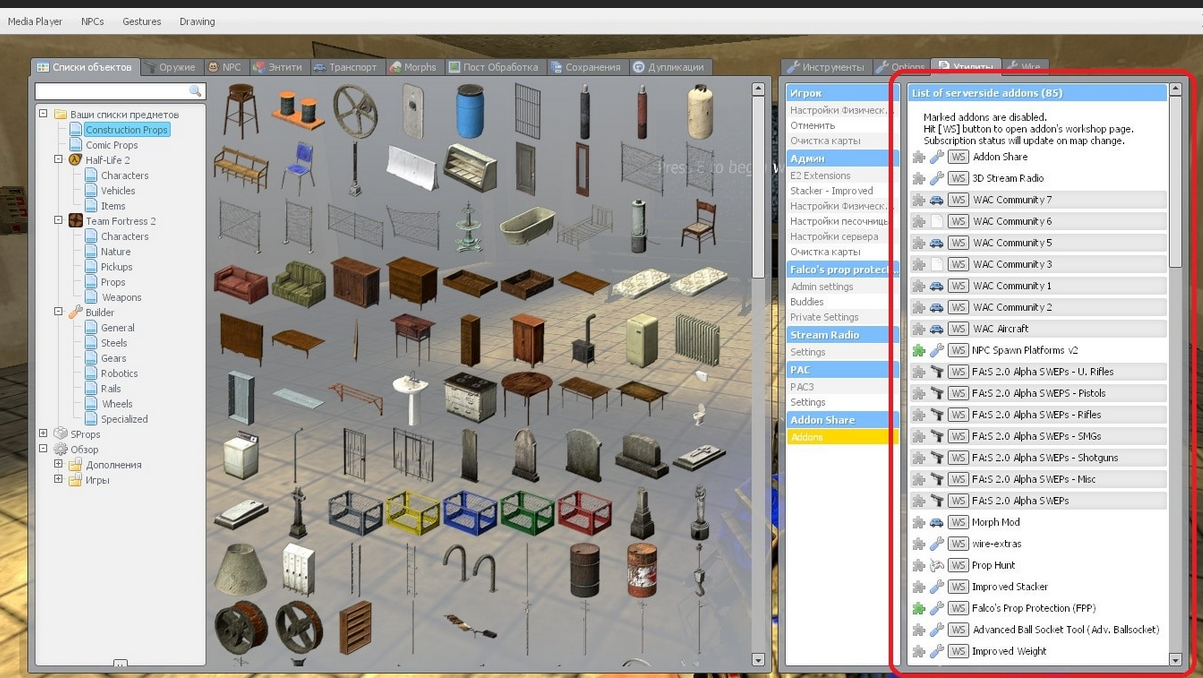
Task: Collapse the Обзор tree node
Action: [x=44, y=449]
